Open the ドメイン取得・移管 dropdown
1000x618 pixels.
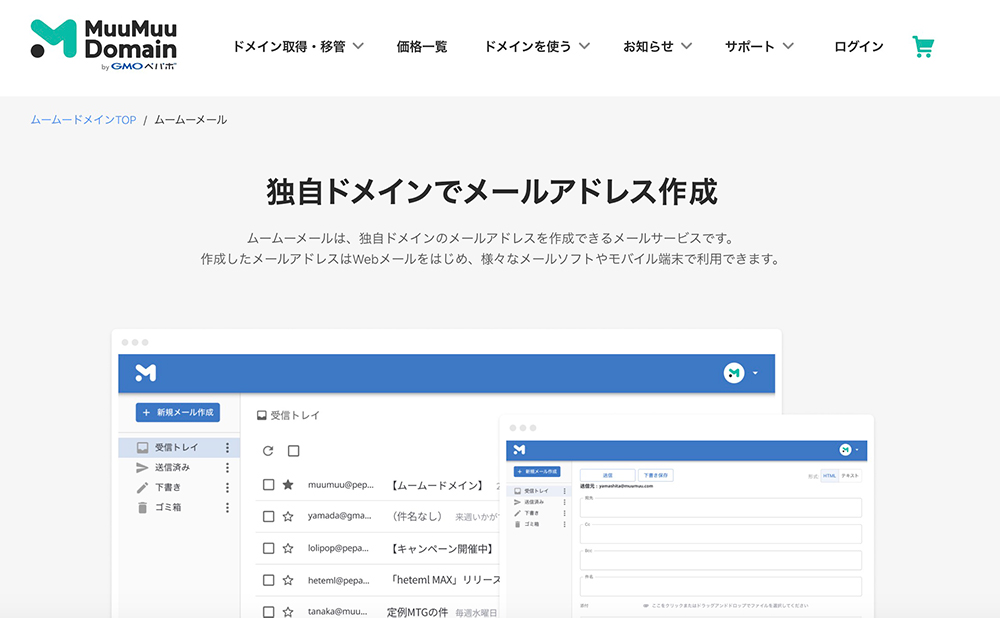pyautogui.click(x=298, y=46)
